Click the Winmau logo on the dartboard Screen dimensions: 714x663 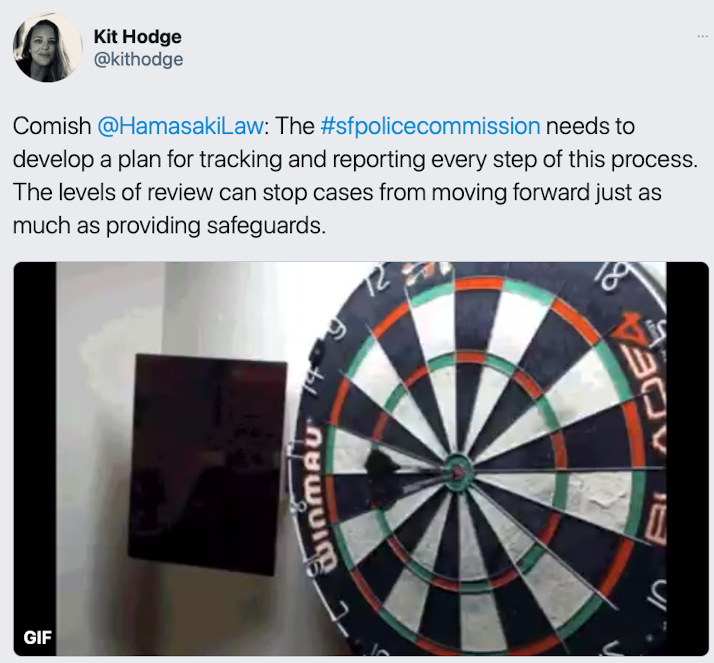pos(318,498)
